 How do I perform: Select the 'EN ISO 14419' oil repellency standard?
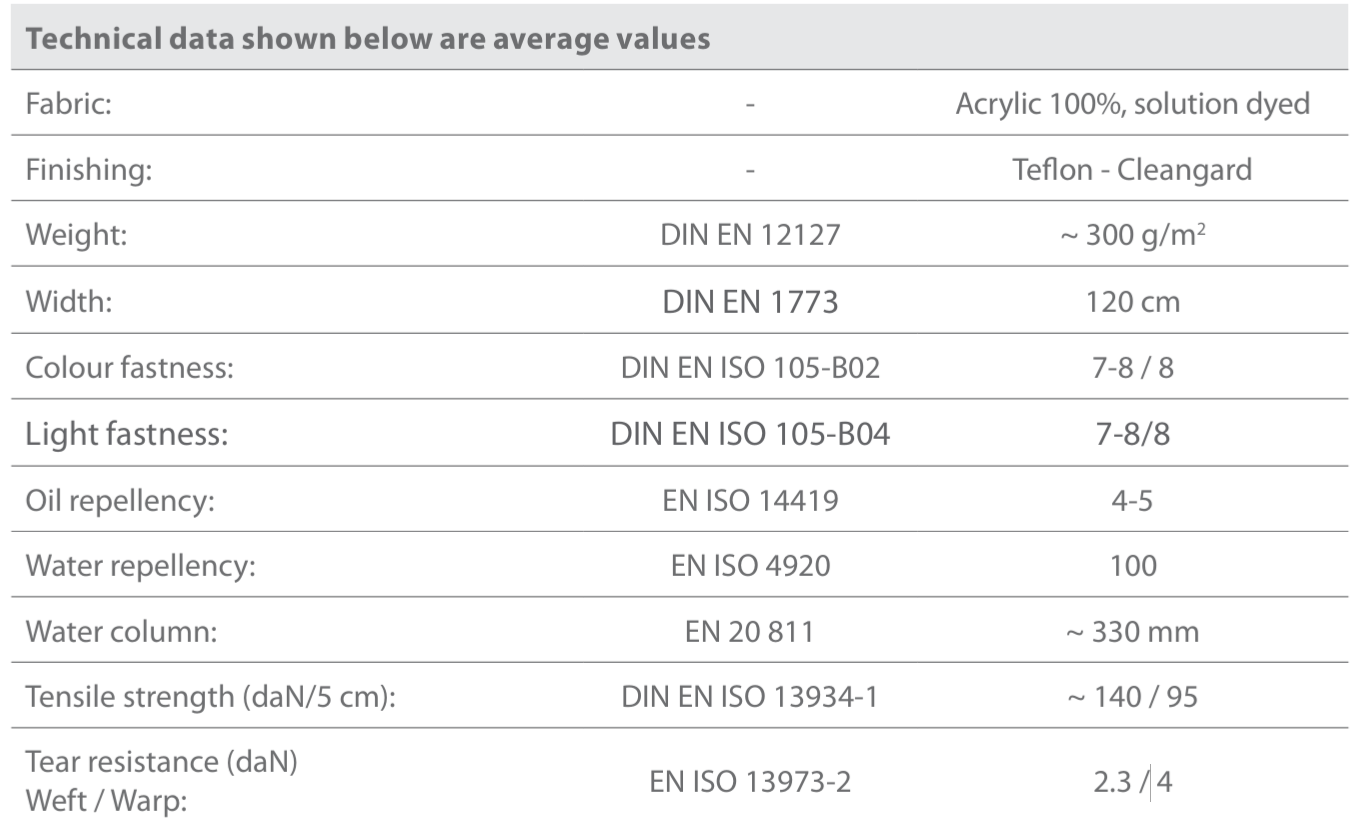[x=750, y=500]
